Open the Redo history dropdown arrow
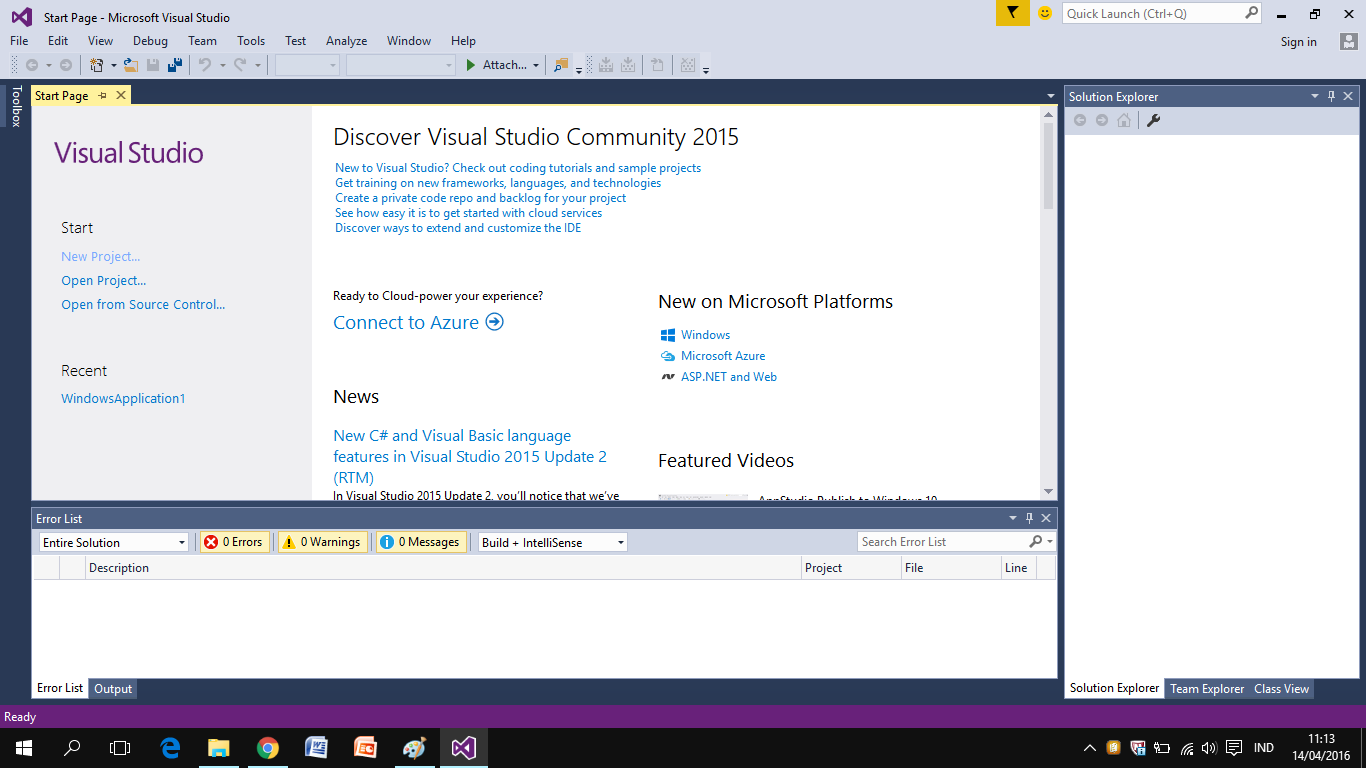Image resolution: width=1366 pixels, height=768 pixels. tap(257, 64)
